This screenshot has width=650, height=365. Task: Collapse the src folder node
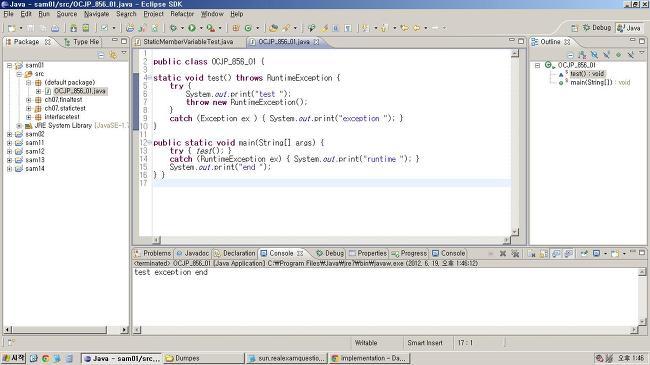point(19,74)
